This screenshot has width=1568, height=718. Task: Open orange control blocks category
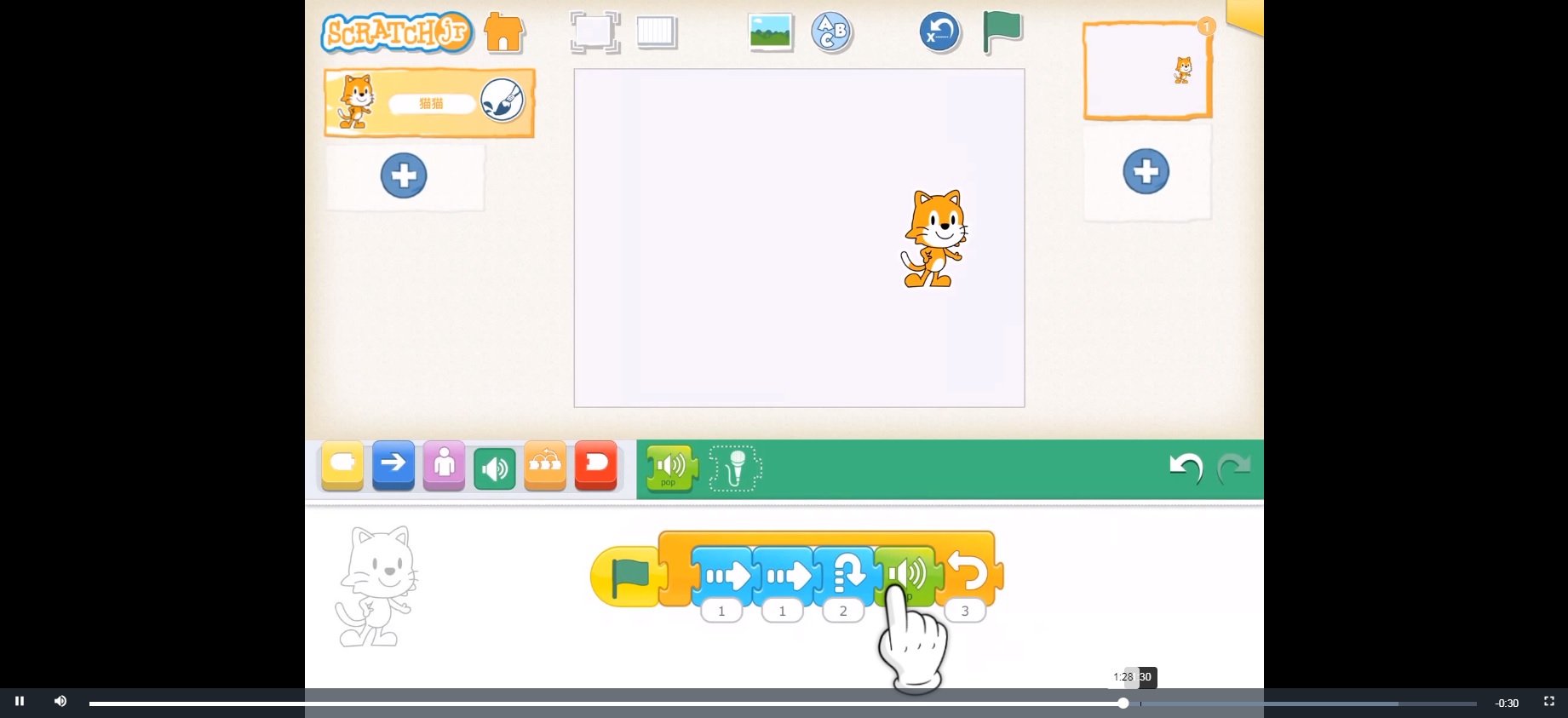point(545,465)
